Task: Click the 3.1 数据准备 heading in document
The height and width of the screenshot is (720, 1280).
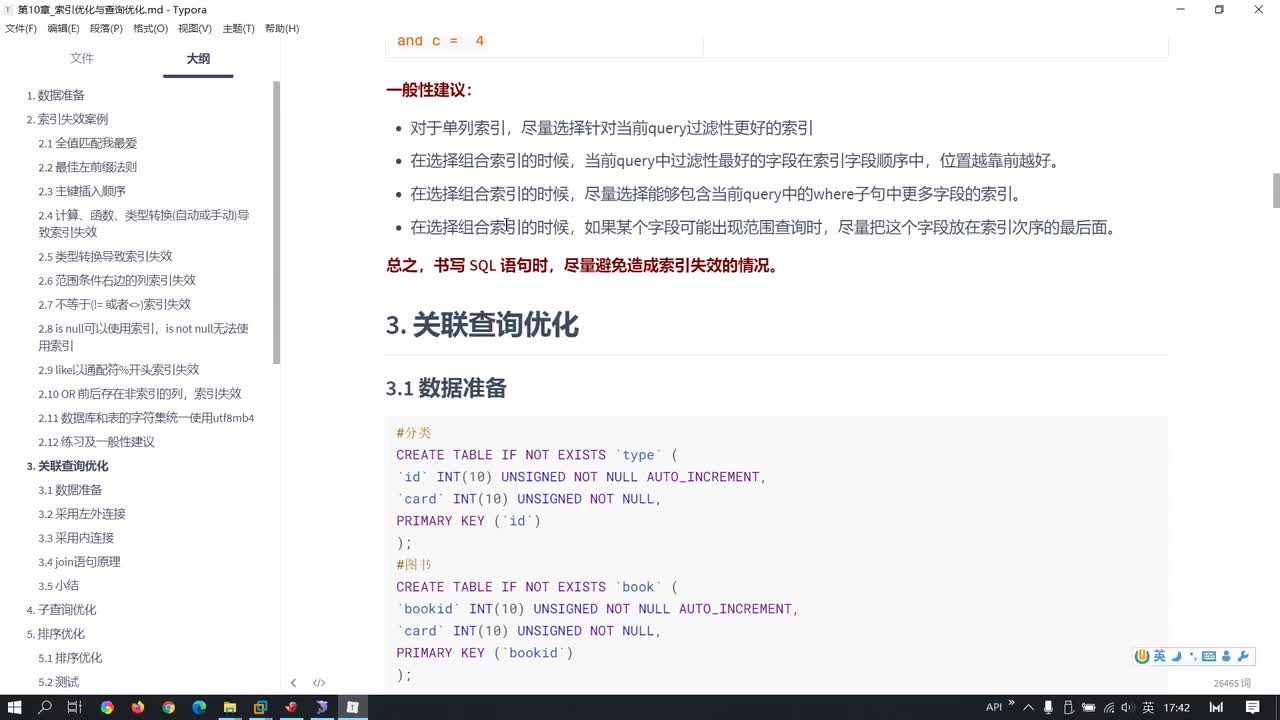Action: 446,388
